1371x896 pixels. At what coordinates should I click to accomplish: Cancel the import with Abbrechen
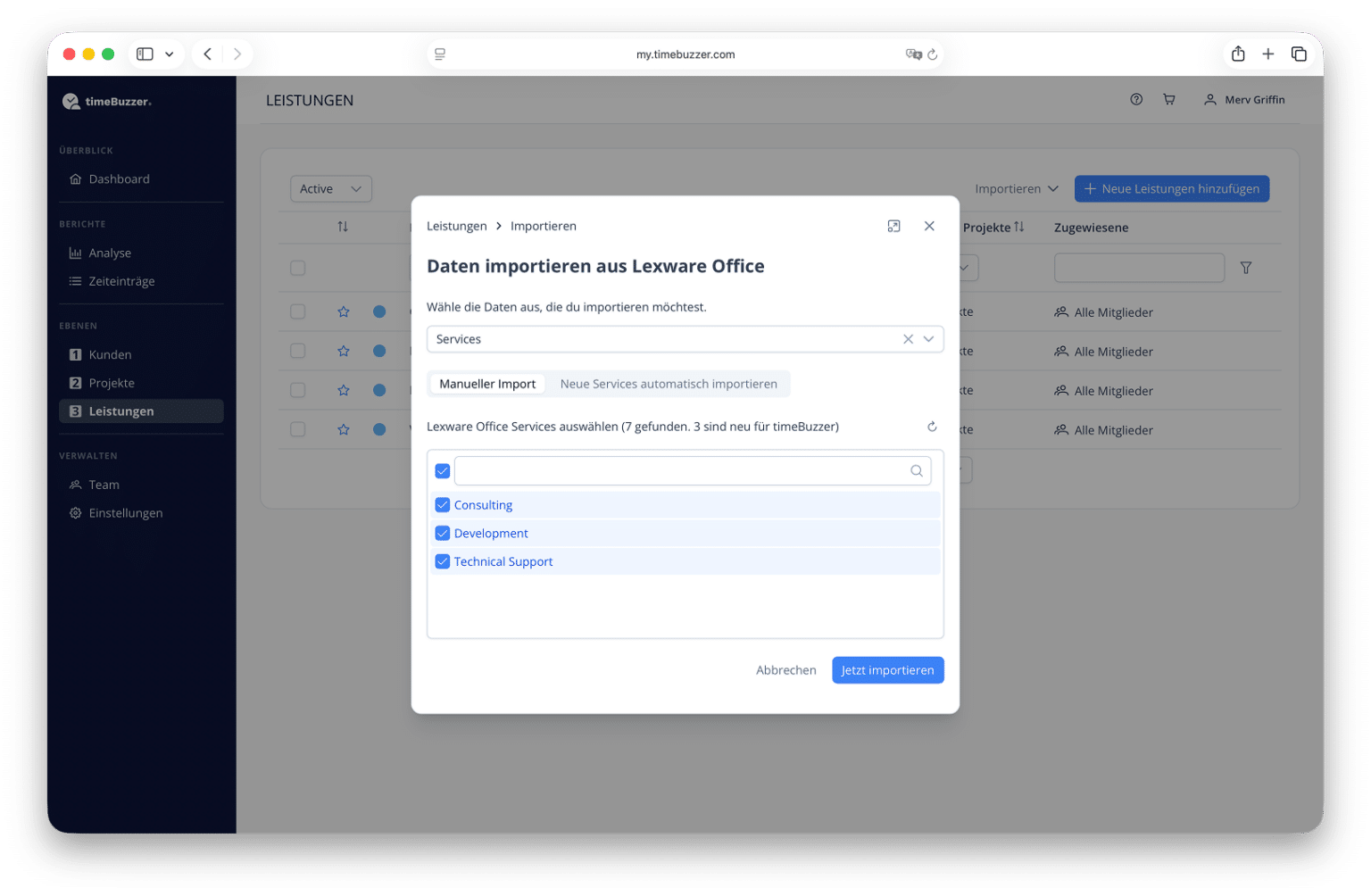coord(786,671)
